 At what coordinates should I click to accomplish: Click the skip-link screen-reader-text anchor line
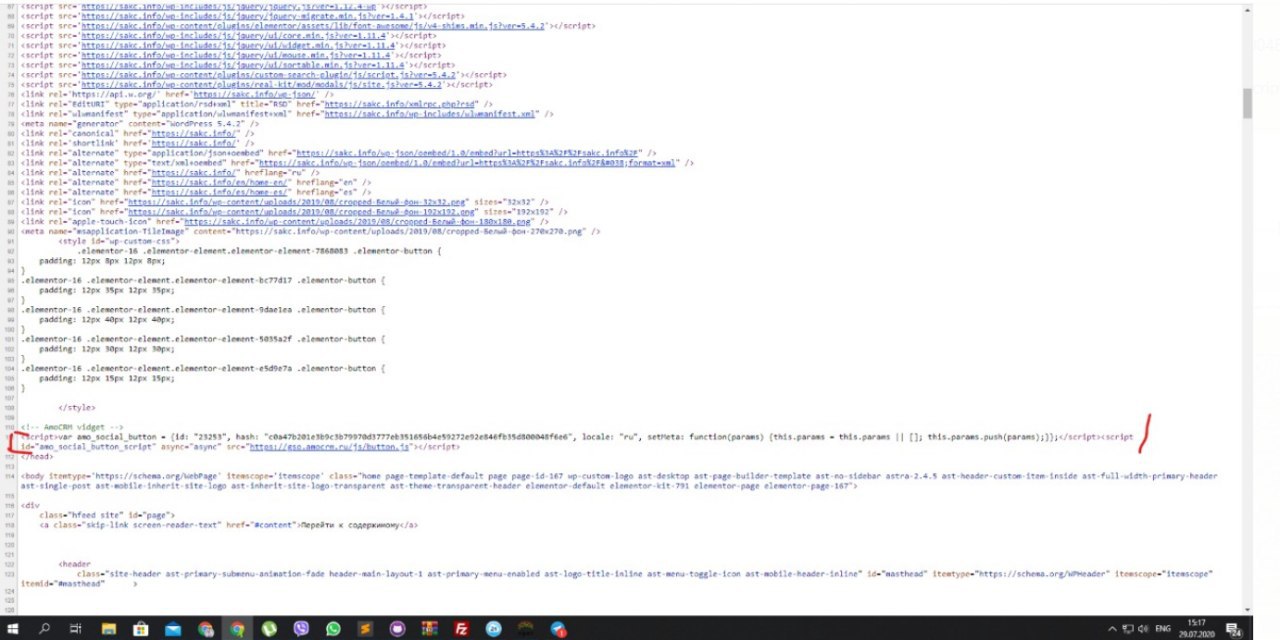tap(228, 525)
